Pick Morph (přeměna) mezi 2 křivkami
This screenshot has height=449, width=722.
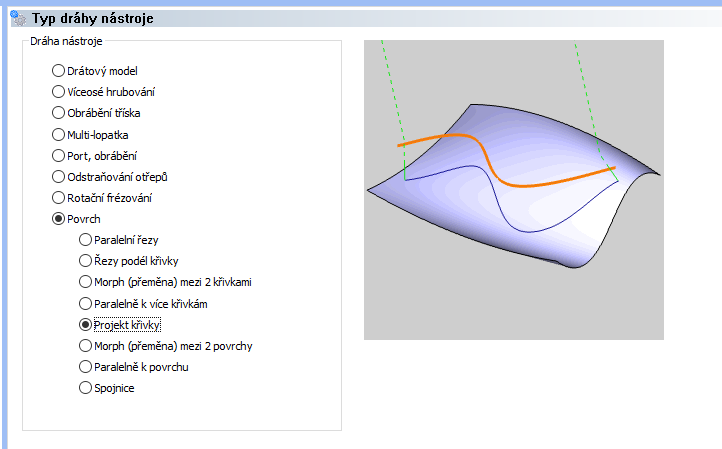pyautogui.click(x=85, y=282)
